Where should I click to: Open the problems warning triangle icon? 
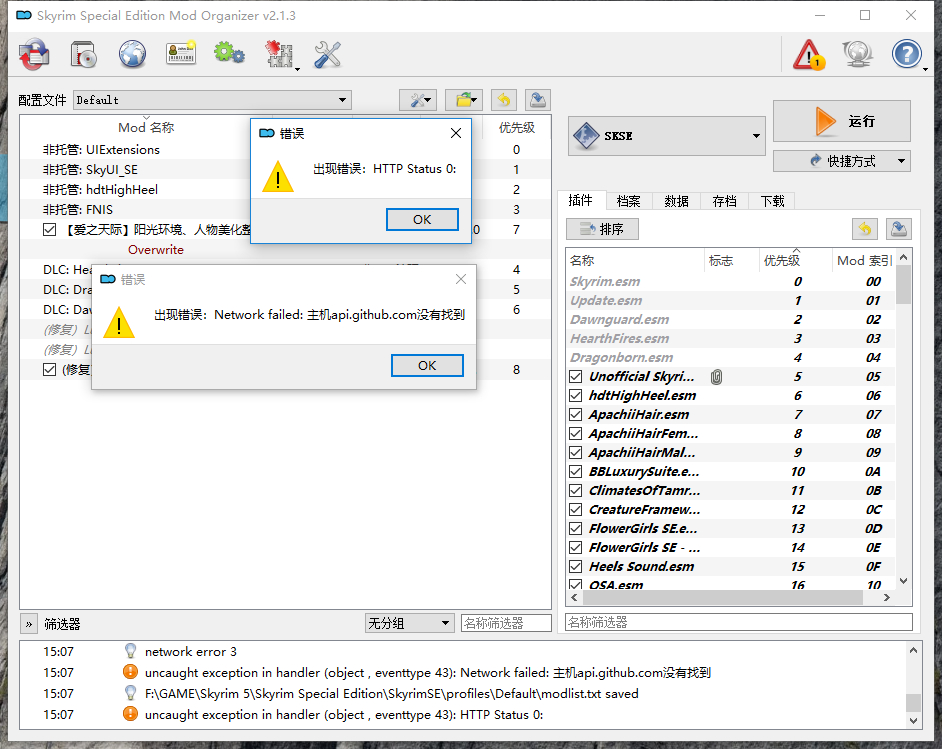(x=809, y=54)
